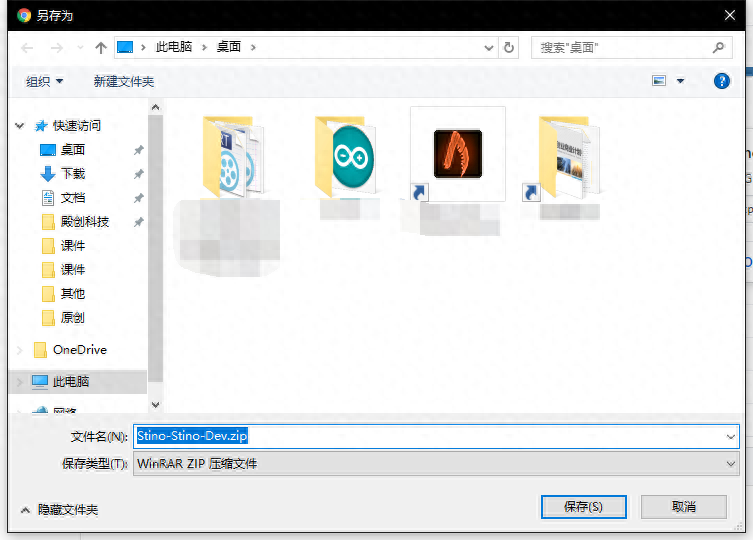Image resolution: width=753 pixels, height=540 pixels.
Task: Click the pin icon beside 文档
Action: 138,198
